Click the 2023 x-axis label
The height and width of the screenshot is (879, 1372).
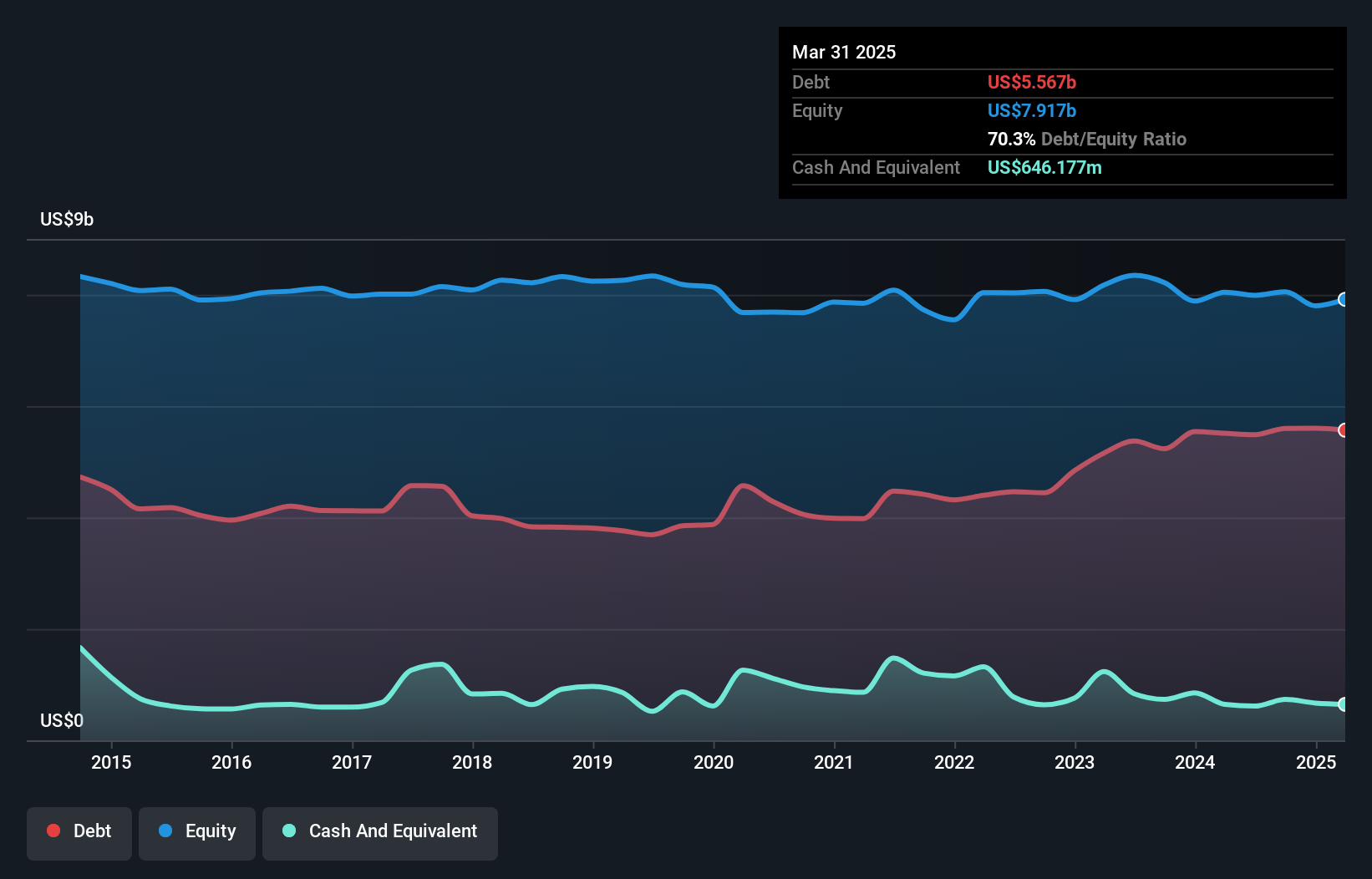(x=1075, y=762)
